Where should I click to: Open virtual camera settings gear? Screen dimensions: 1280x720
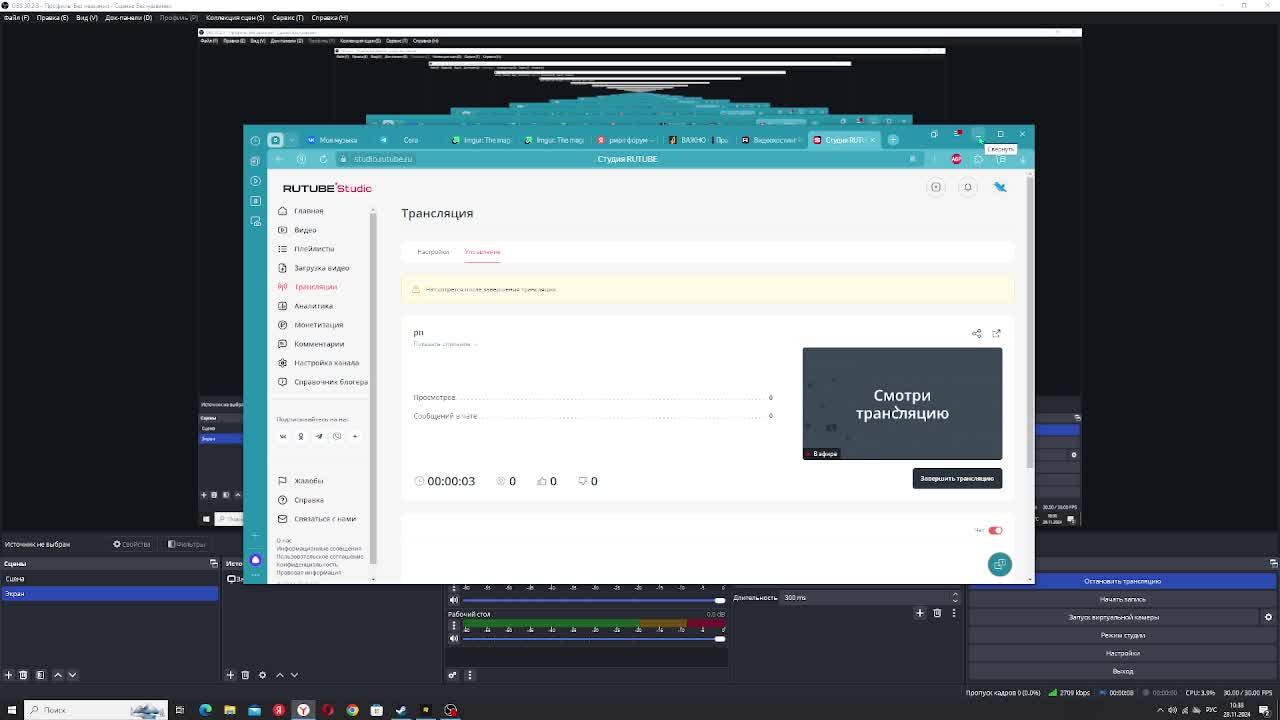coord(1268,617)
